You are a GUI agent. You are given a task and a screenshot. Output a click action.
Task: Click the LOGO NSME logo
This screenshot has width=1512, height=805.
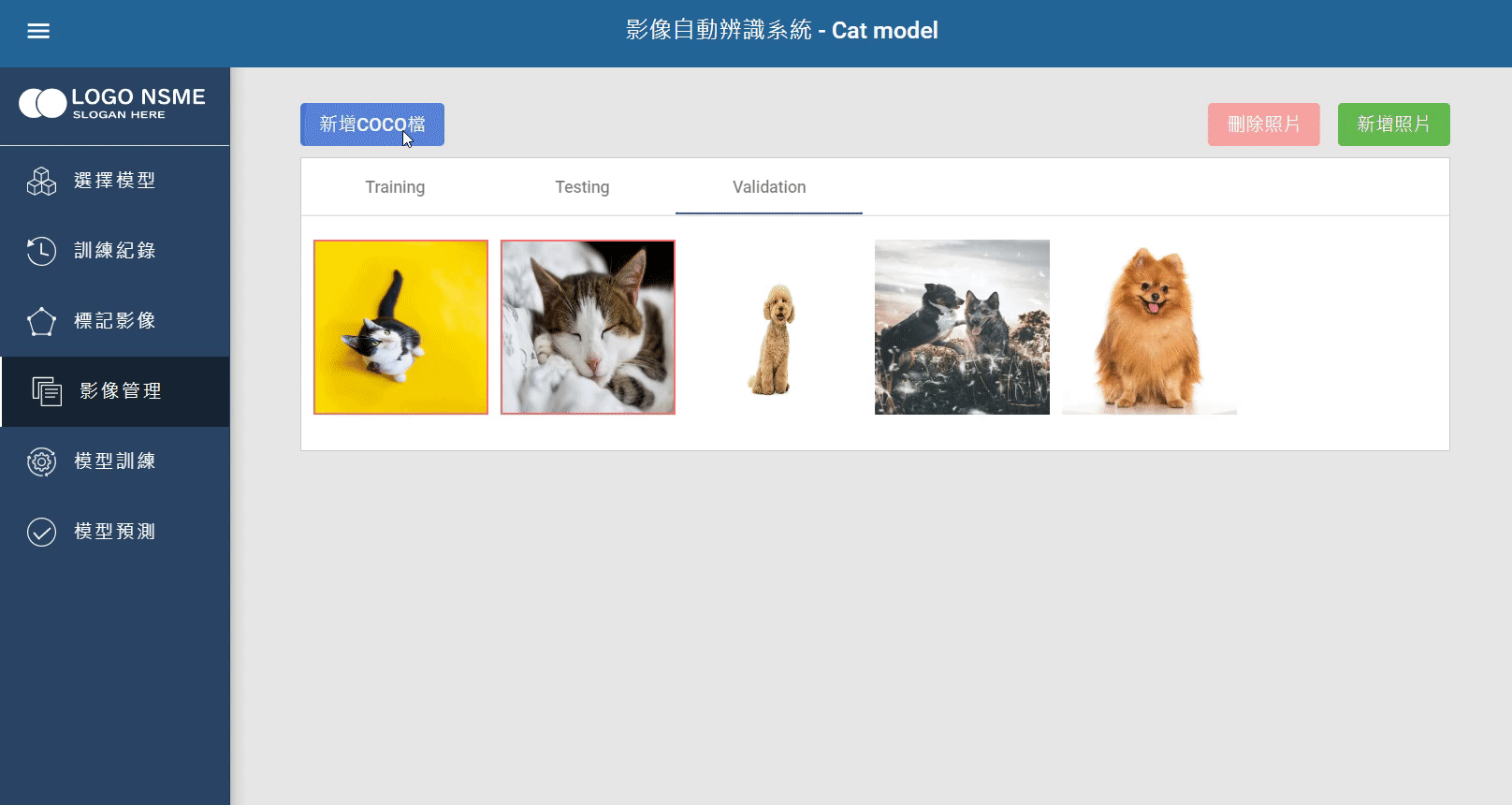(x=112, y=103)
